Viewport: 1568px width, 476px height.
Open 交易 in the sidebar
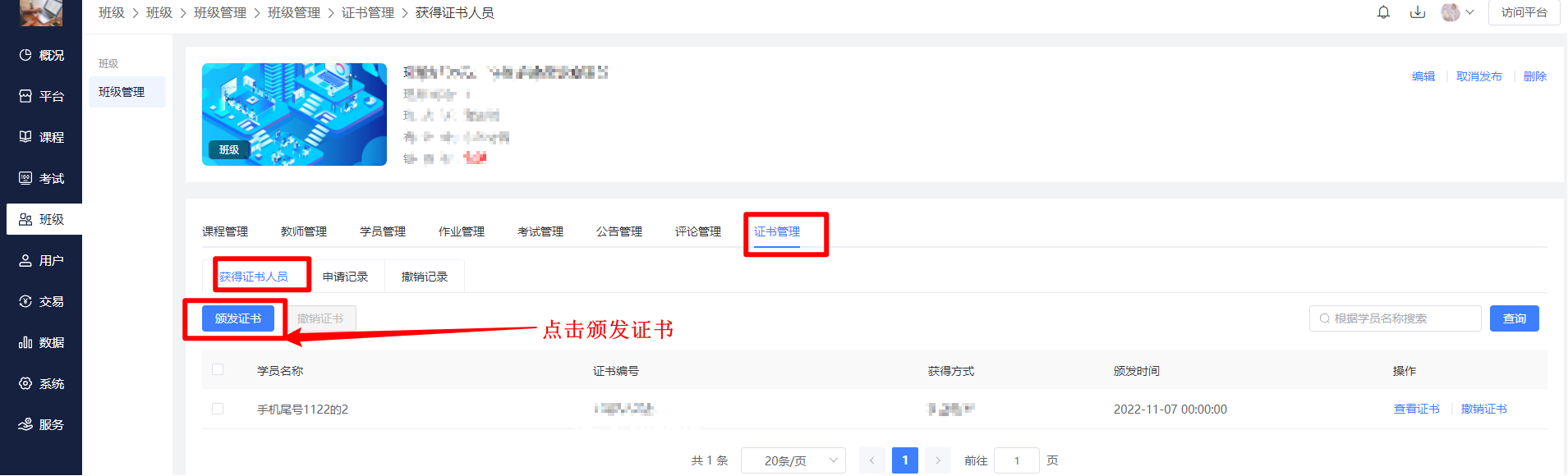pyautogui.click(x=41, y=301)
